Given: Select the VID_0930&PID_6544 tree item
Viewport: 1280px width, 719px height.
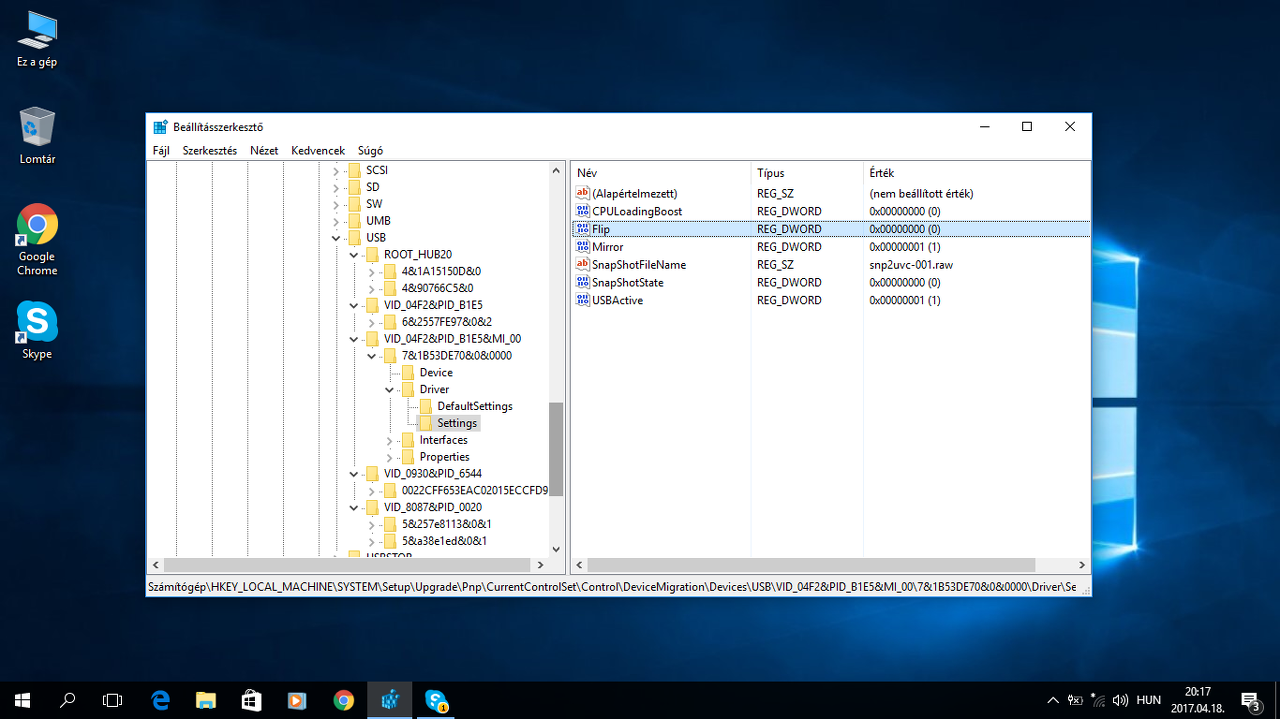Looking at the screenshot, I should 433,474.
